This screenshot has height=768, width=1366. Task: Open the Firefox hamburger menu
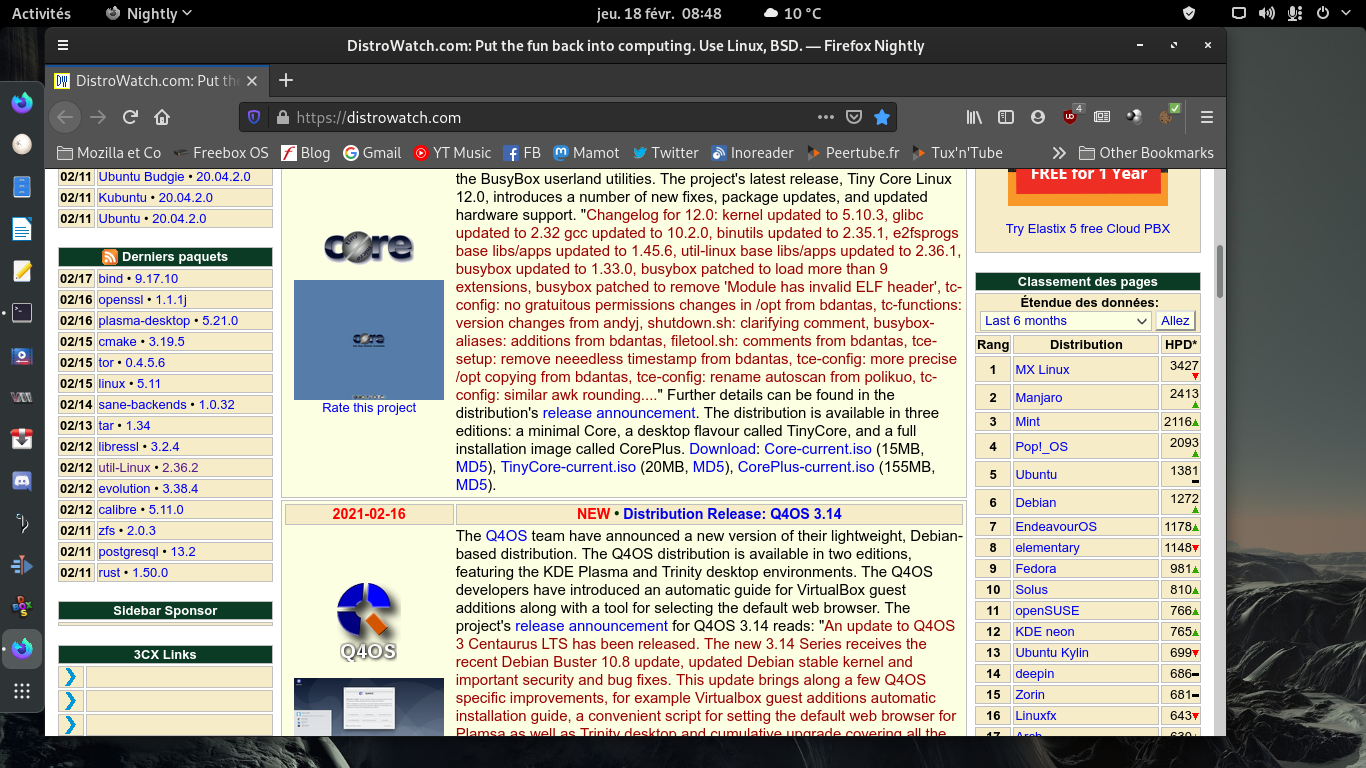pos(1206,117)
